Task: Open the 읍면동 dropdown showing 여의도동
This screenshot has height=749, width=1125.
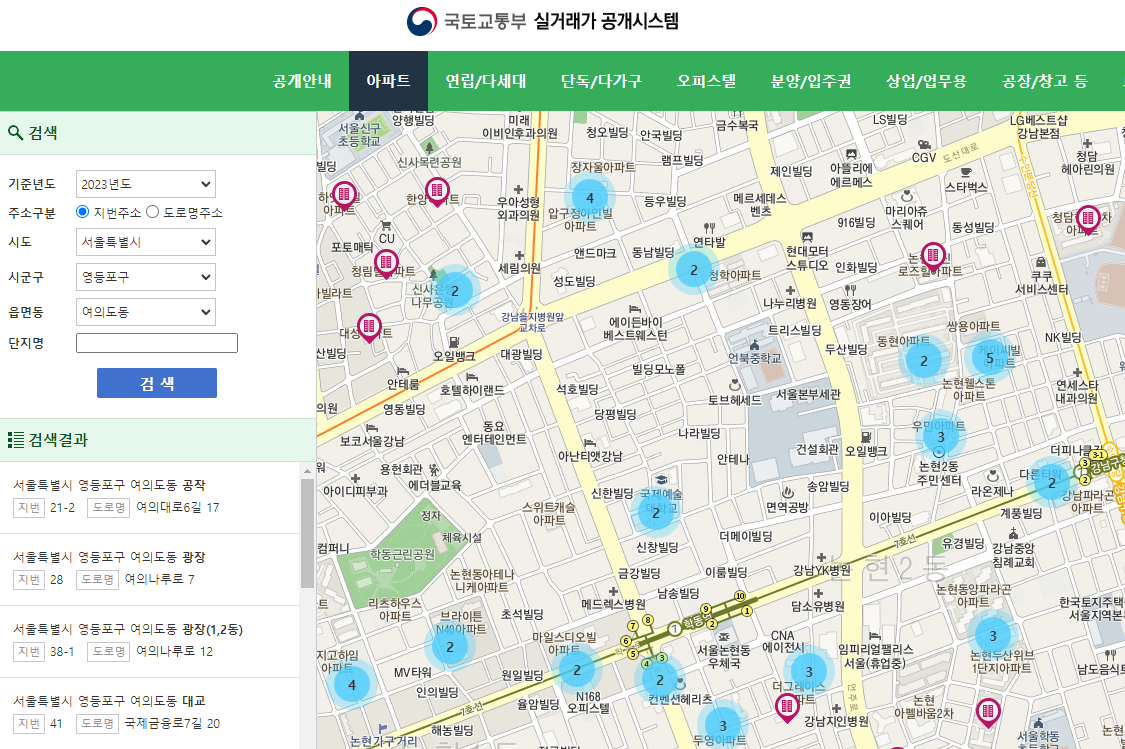Action: [145, 312]
